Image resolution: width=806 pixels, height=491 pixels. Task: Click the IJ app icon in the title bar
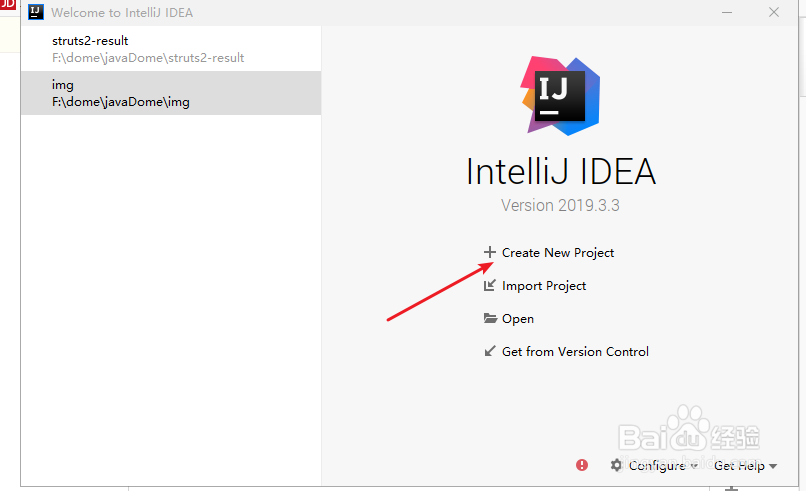point(36,13)
